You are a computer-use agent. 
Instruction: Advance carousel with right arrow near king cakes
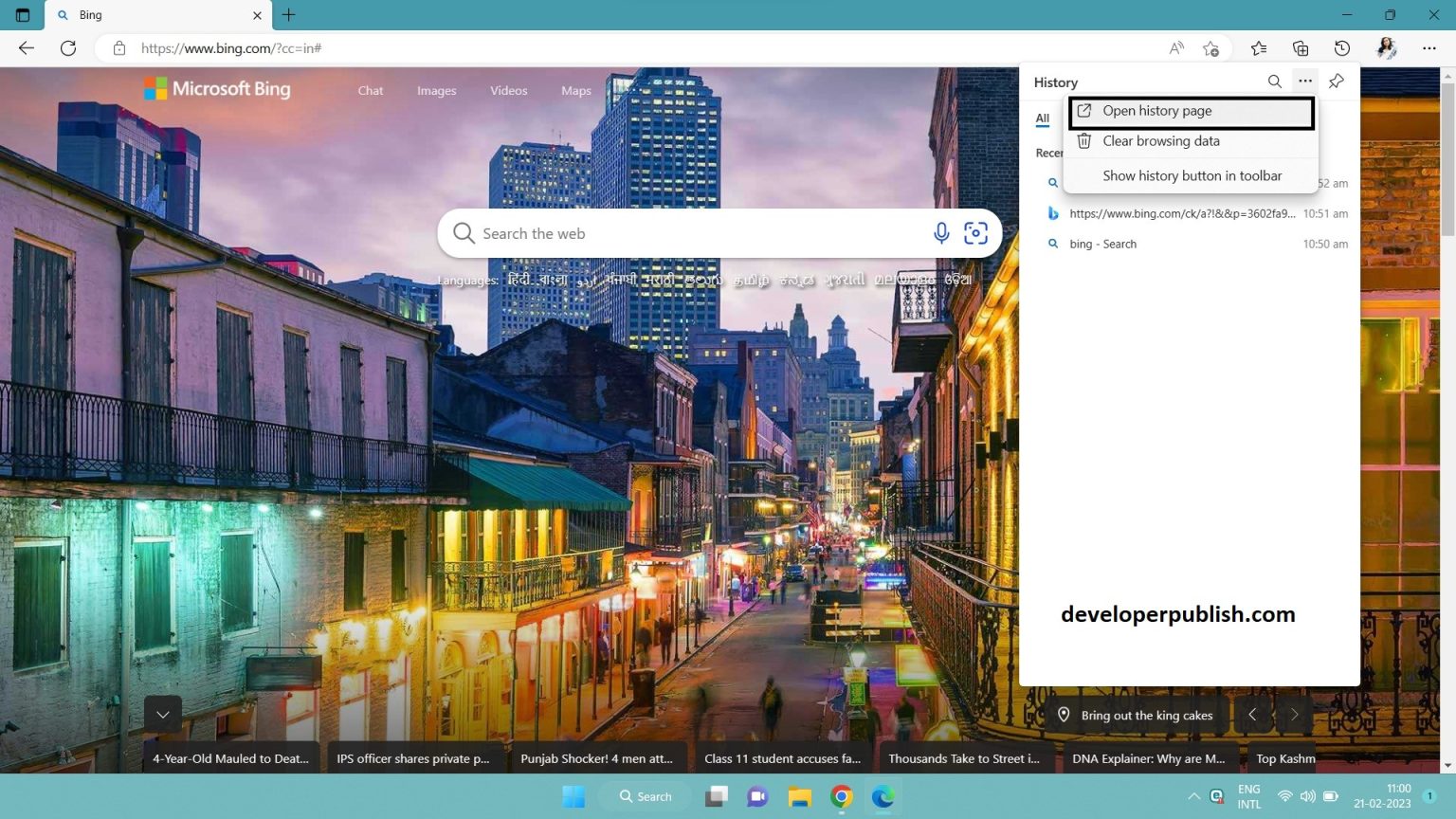(x=1296, y=715)
